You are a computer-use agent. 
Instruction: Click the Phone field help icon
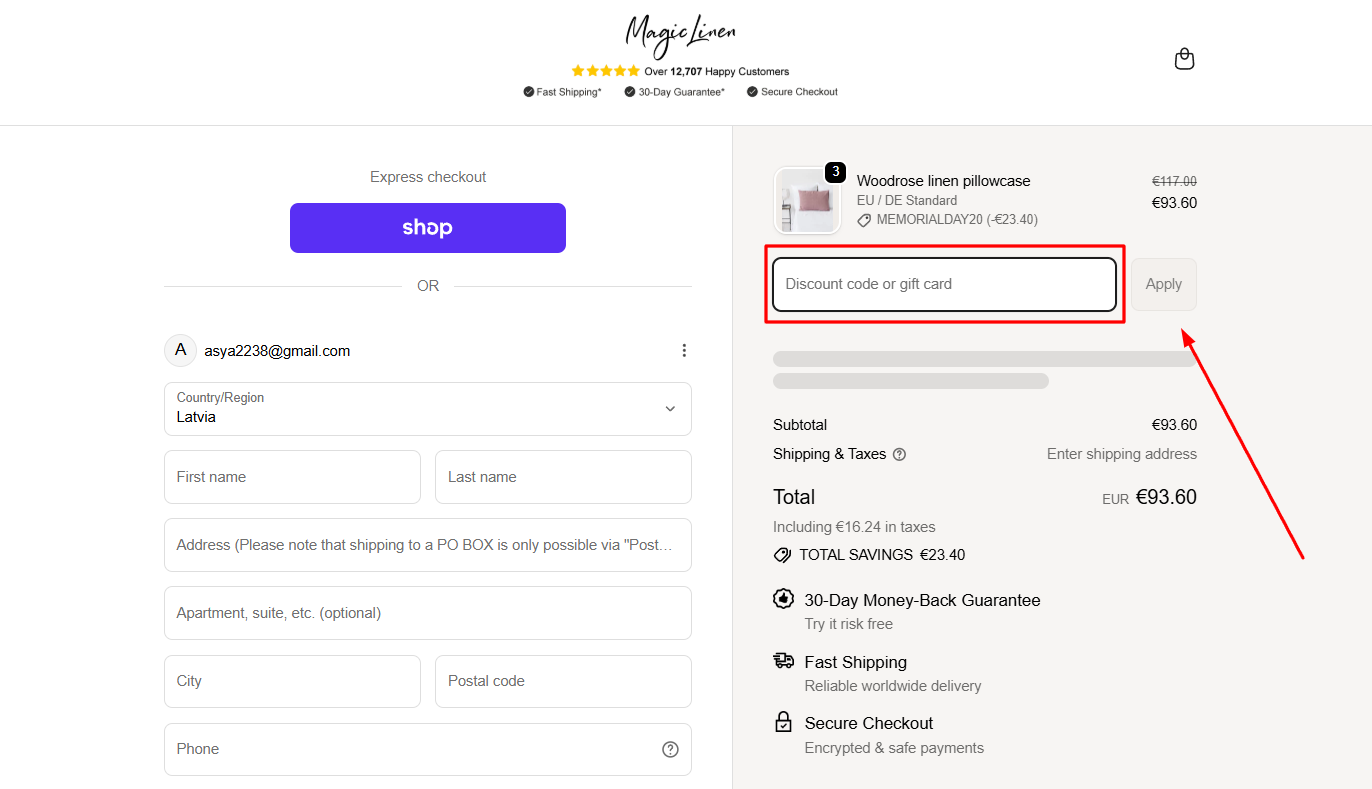coord(670,749)
